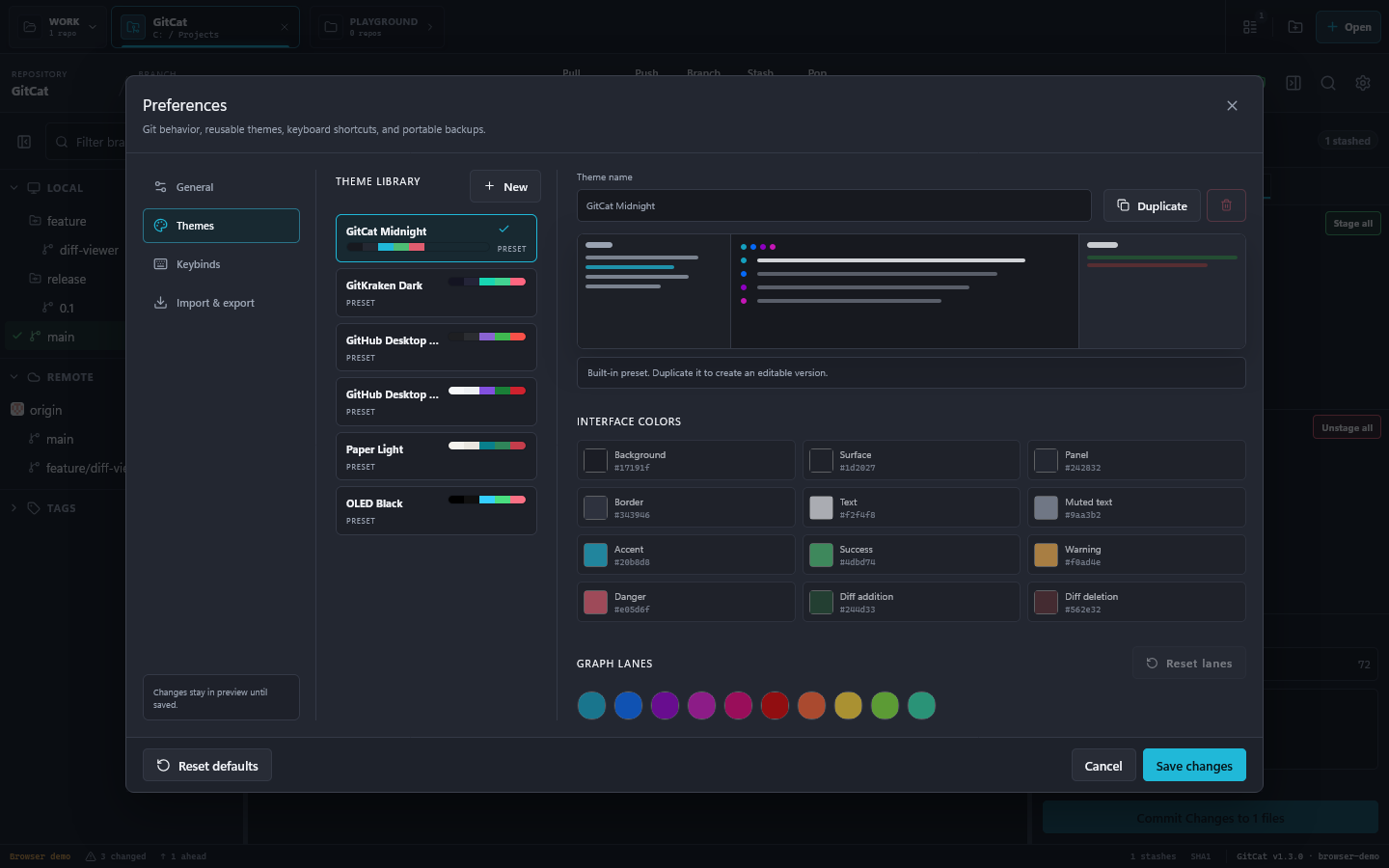Edit the Background color swatch
Image resolution: width=1389 pixels, height=868 pixels.
click(x=596, y=461)
